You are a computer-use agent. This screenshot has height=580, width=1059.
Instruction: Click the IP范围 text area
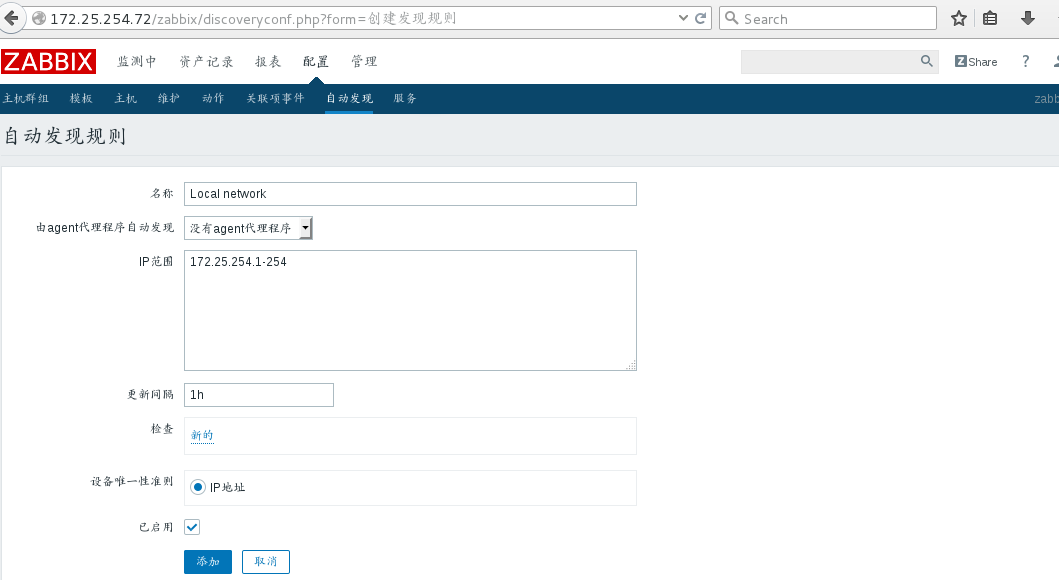[410, 311]
